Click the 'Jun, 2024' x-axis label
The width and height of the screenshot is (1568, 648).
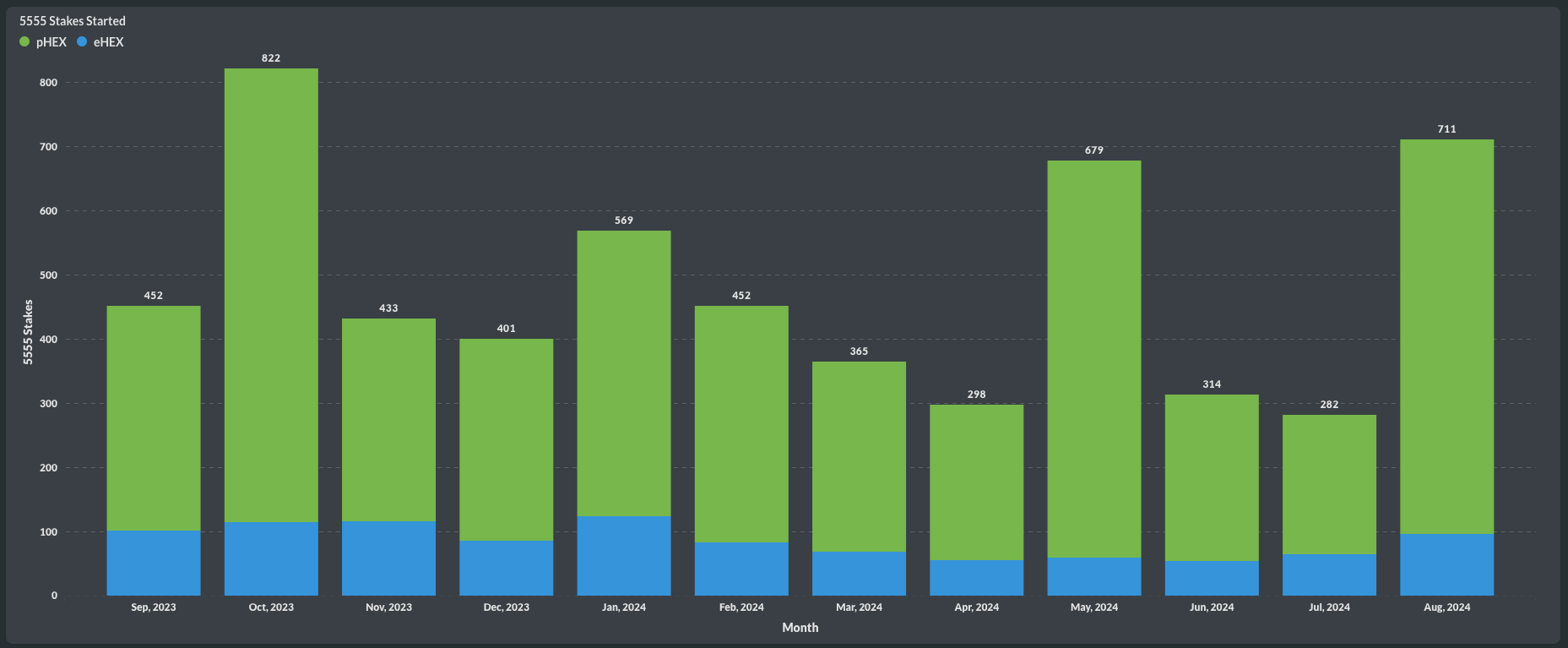1212,607
